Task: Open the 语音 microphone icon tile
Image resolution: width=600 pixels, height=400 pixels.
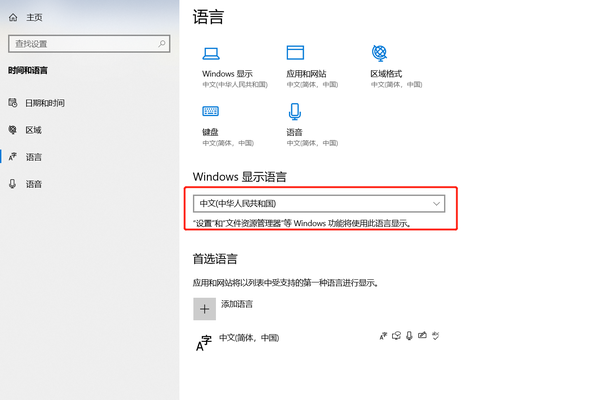Action: 295,111
